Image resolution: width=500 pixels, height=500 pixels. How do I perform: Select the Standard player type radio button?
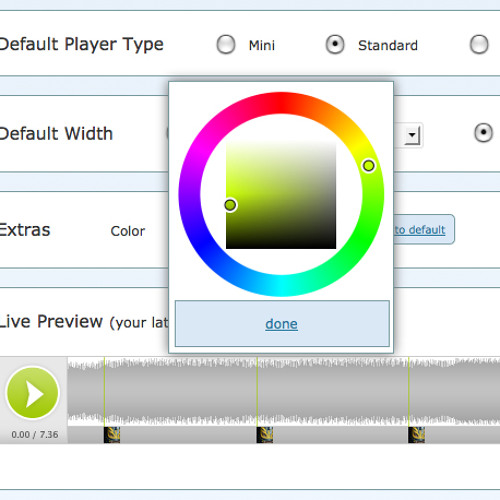(x=335, y=44)
